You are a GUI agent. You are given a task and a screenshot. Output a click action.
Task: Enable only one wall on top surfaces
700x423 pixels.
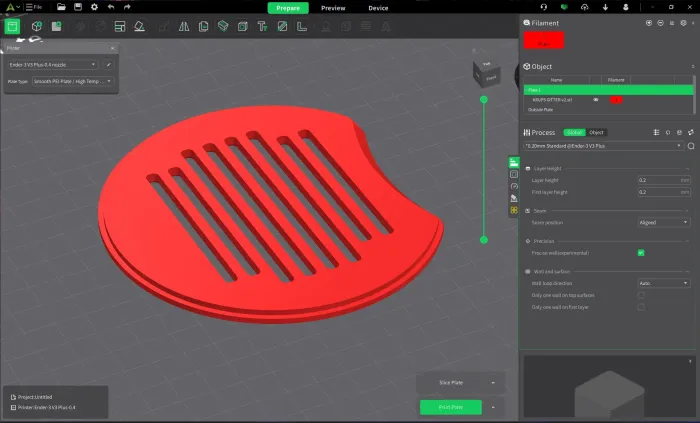click(641, 295)
